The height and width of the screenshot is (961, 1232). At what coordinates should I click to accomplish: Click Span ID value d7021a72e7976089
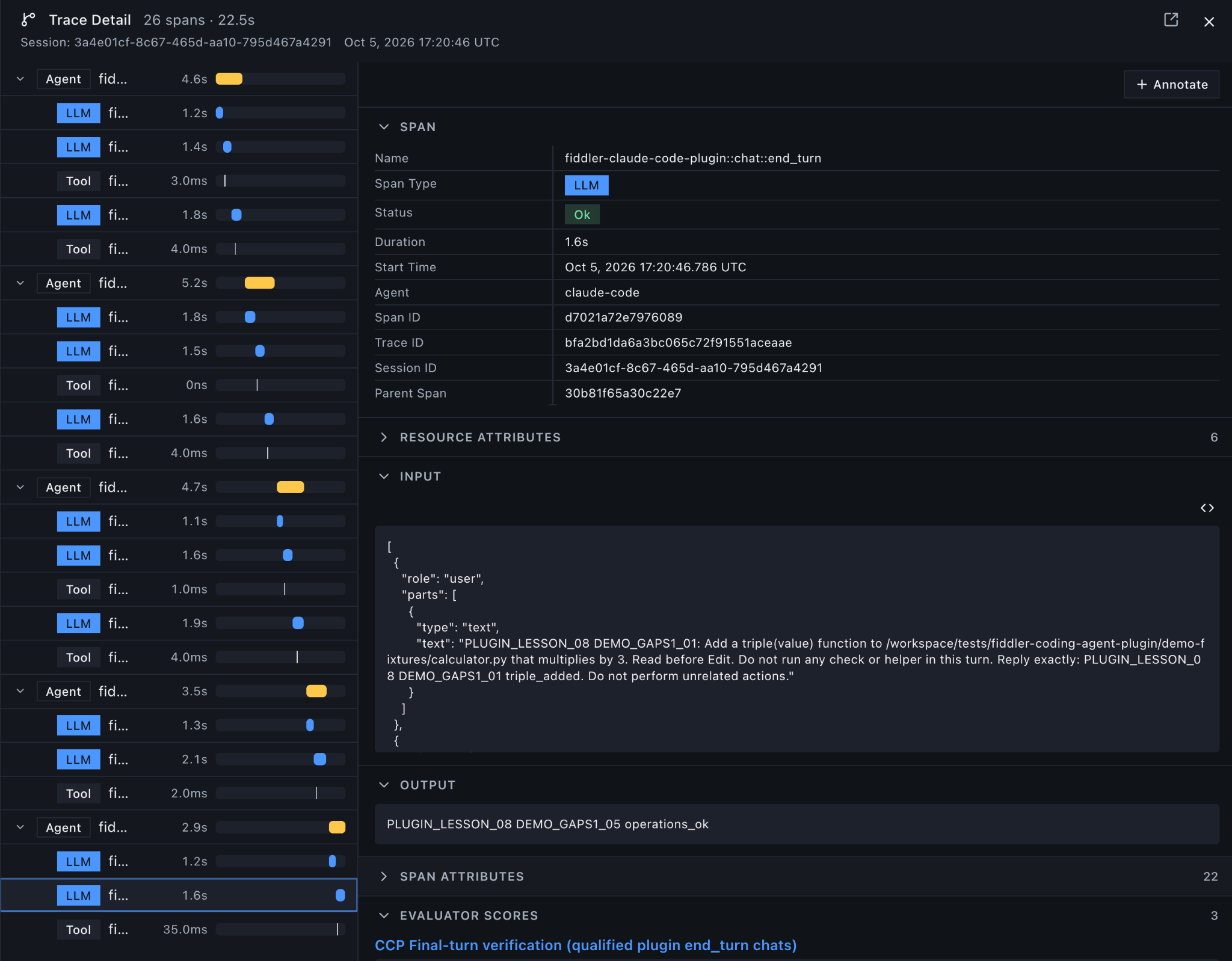point(623,317)
